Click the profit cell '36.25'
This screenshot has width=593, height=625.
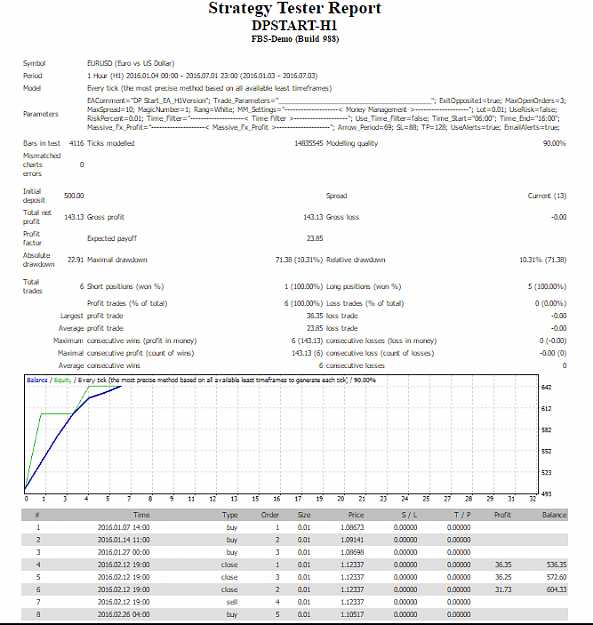coord(503,577)
